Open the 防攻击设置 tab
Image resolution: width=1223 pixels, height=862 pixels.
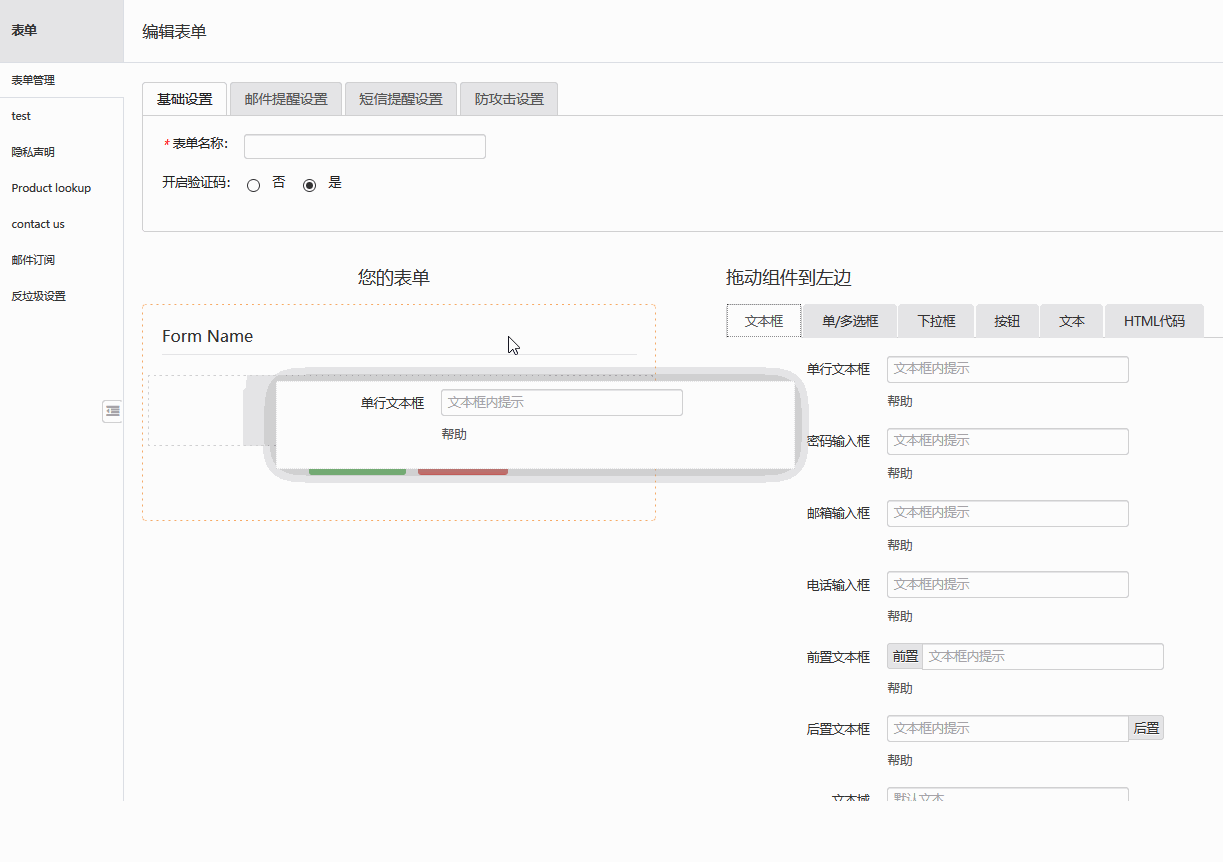click(509, 99)
